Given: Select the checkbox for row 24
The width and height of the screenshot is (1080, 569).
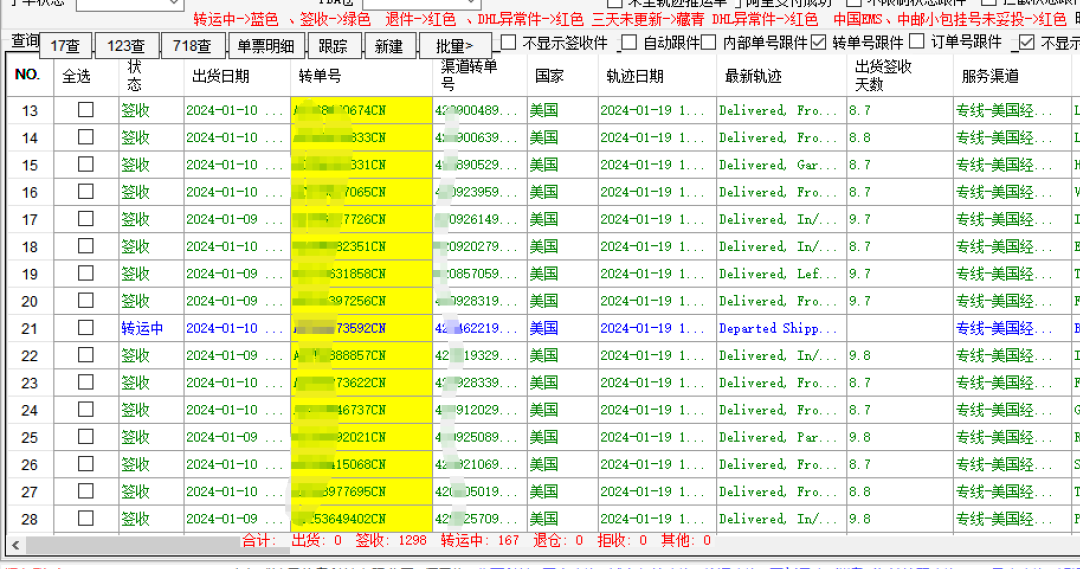Looking at the screenshot, I should point(85,409).
